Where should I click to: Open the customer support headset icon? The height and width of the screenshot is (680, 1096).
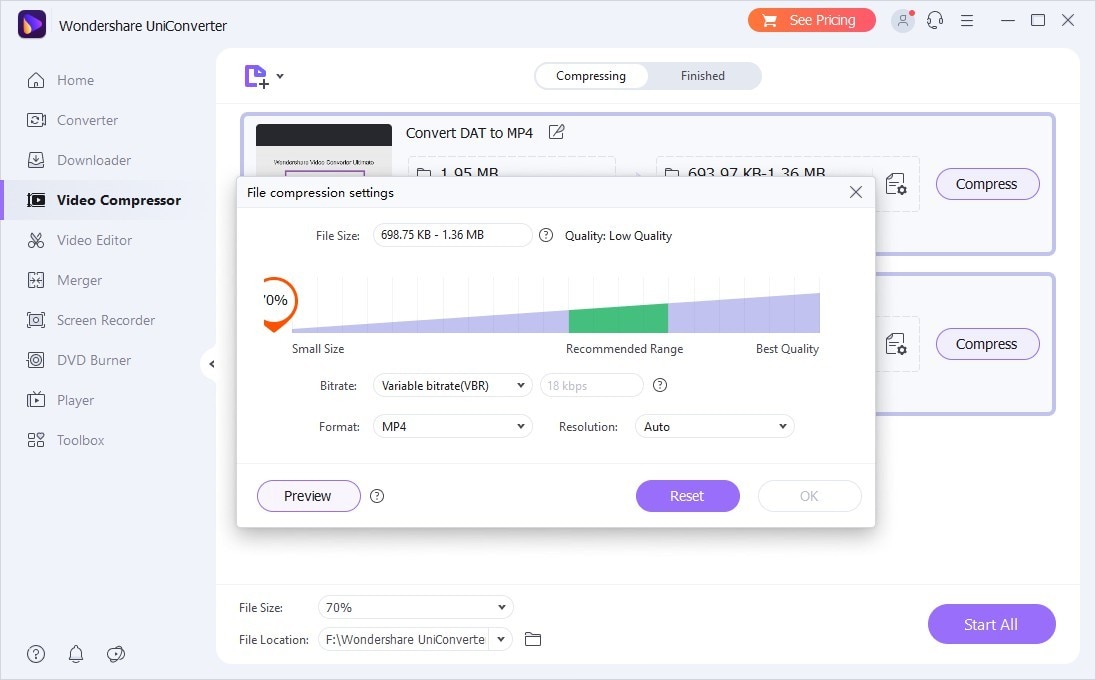point(935,20)
